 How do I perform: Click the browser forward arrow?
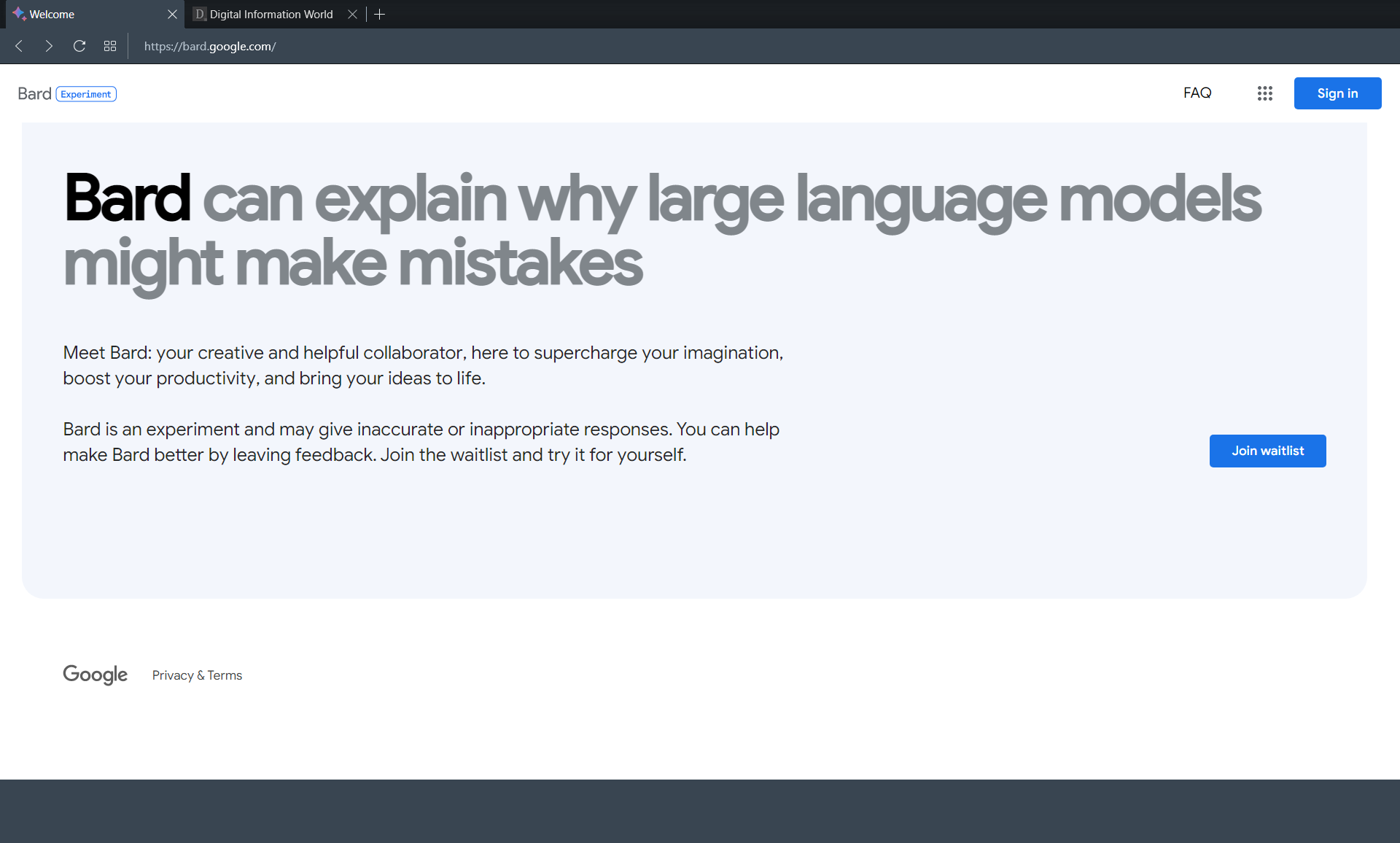click(49, 46)
